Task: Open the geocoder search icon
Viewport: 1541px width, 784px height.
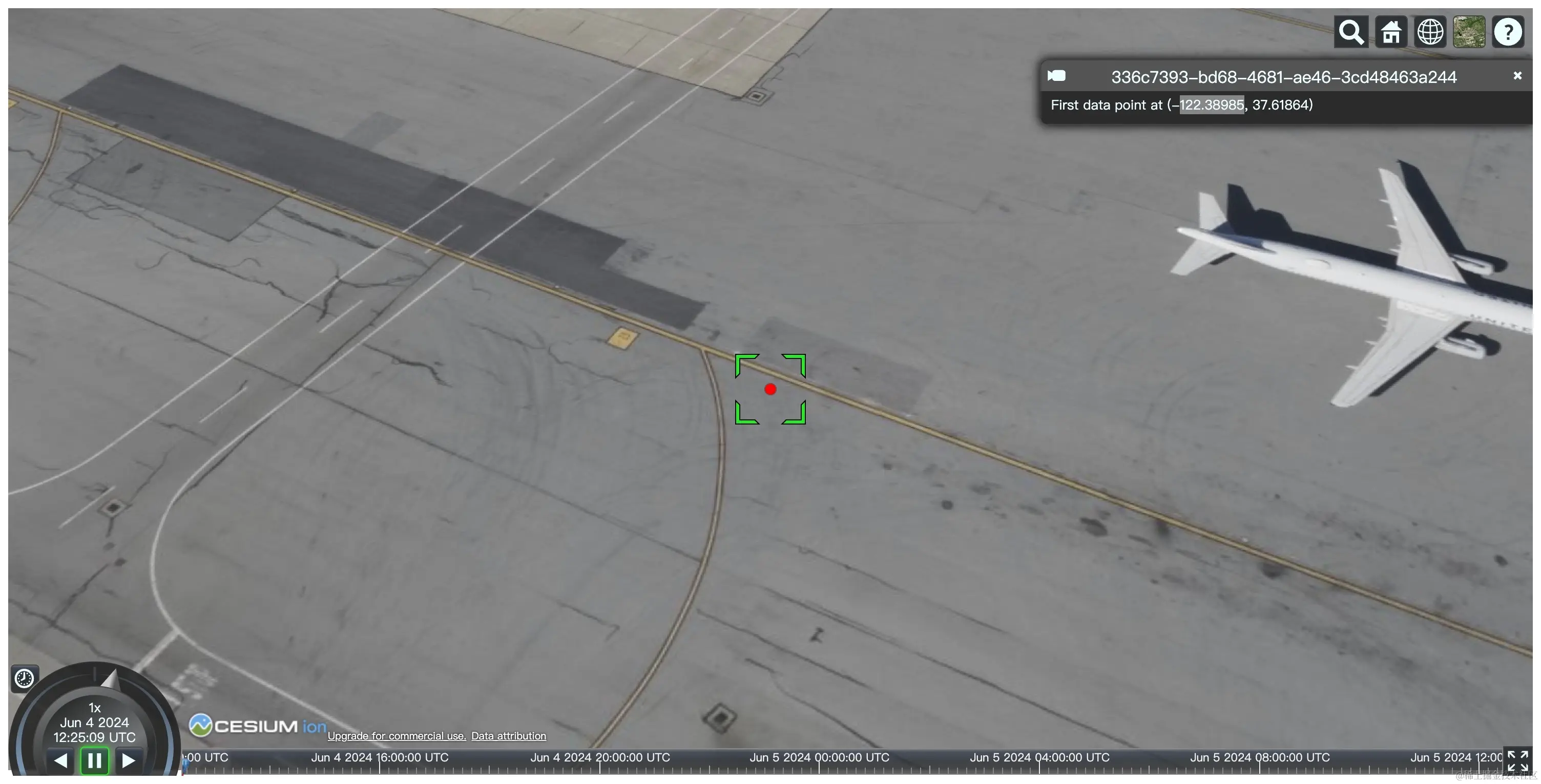Action: click(1351, 32)
